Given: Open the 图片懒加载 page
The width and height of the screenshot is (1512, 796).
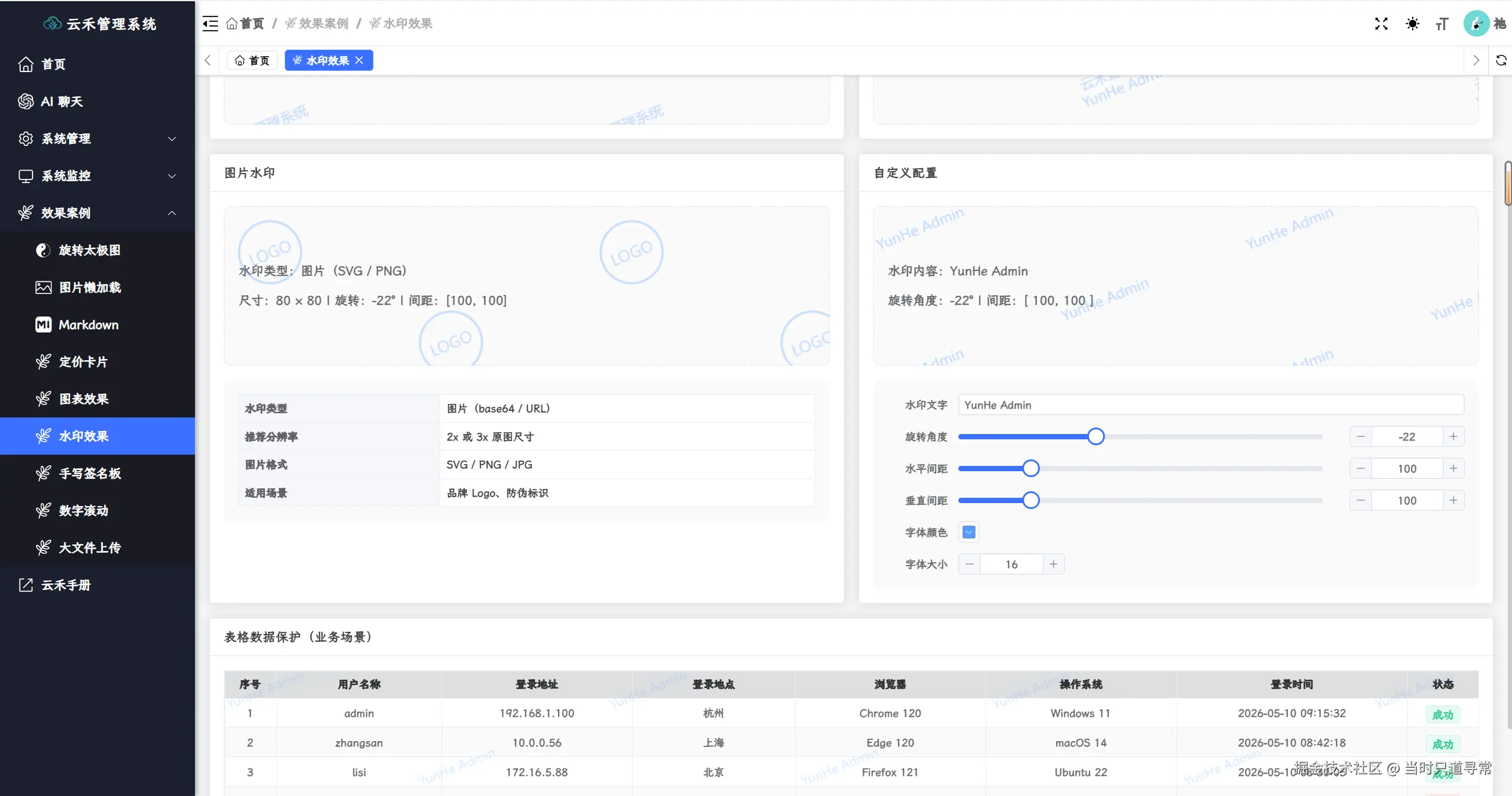Looking at the screenshot, I should pos(97,288).
